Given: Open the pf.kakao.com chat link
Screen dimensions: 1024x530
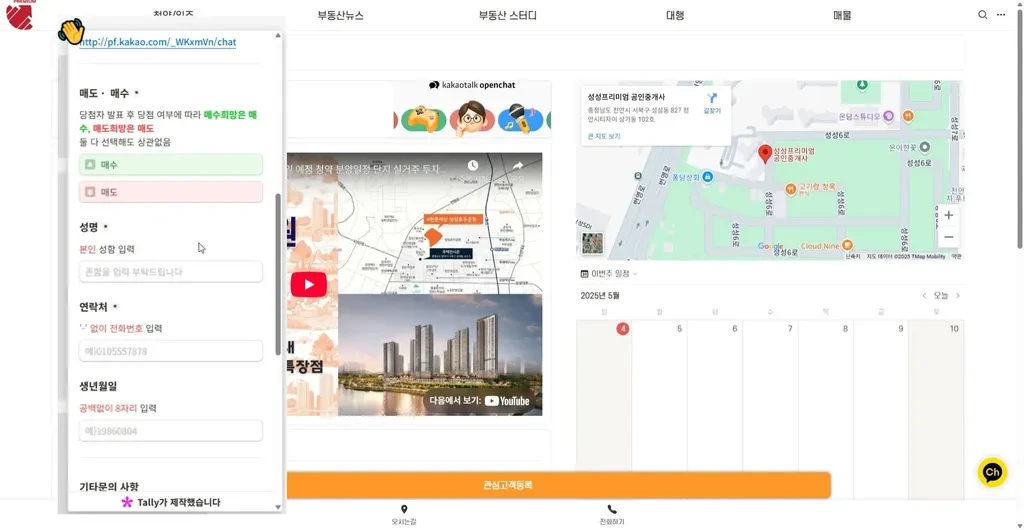Looking at the screenshot, I should click(157, 42).
